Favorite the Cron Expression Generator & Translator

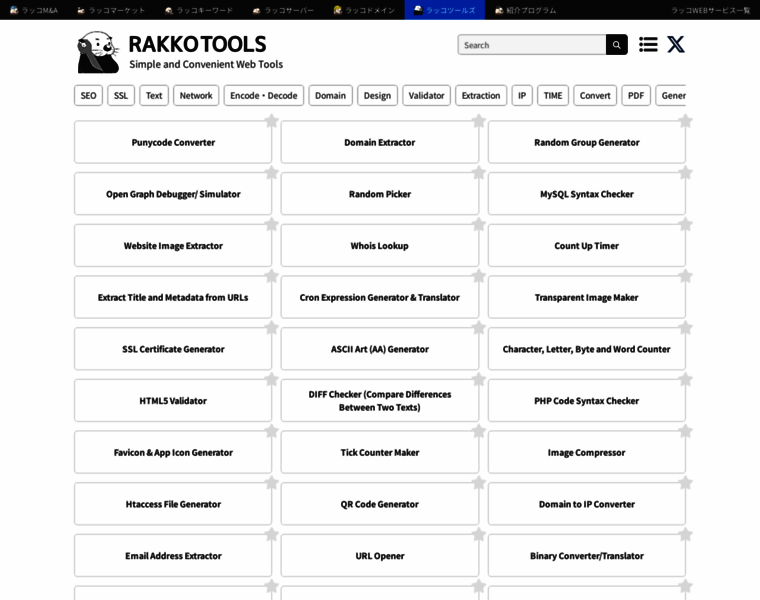(478, 276)
